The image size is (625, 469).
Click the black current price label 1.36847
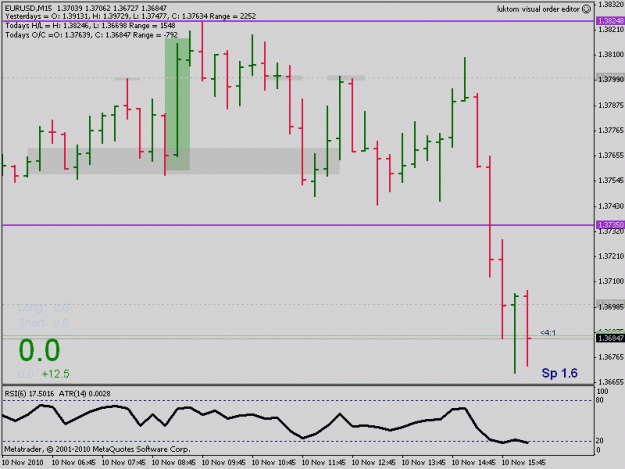click(x=610, y=338)
